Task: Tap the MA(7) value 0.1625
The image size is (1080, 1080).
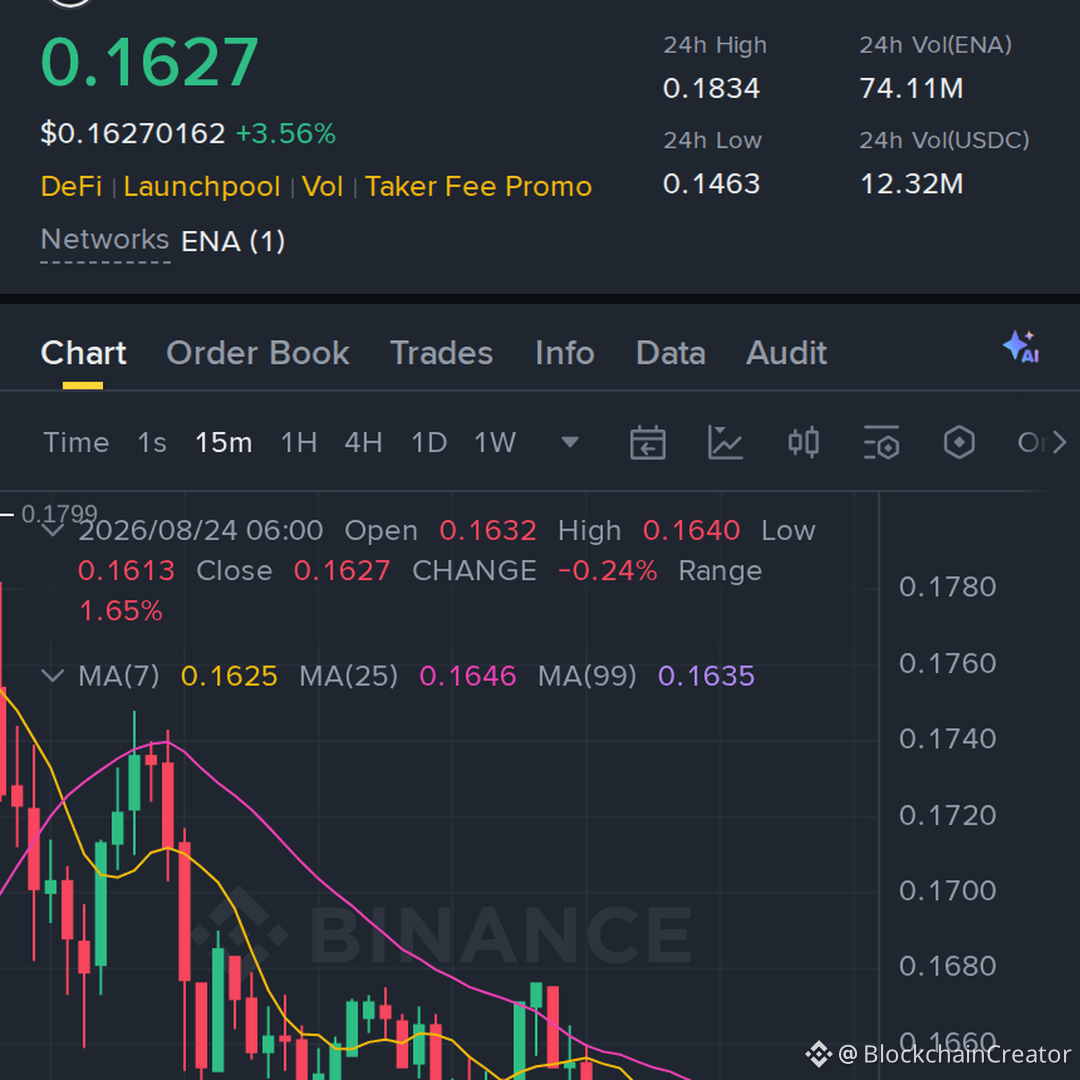Action: [x=229, y=676]
